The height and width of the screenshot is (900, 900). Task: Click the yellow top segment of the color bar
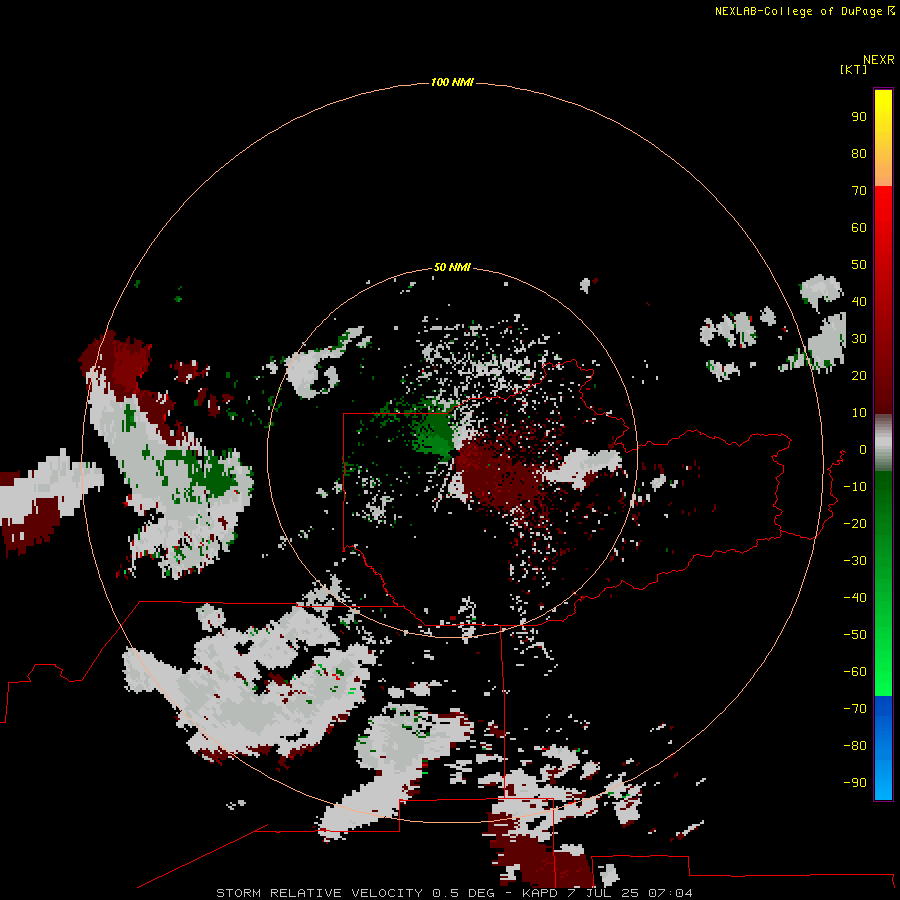coord(883,138)
